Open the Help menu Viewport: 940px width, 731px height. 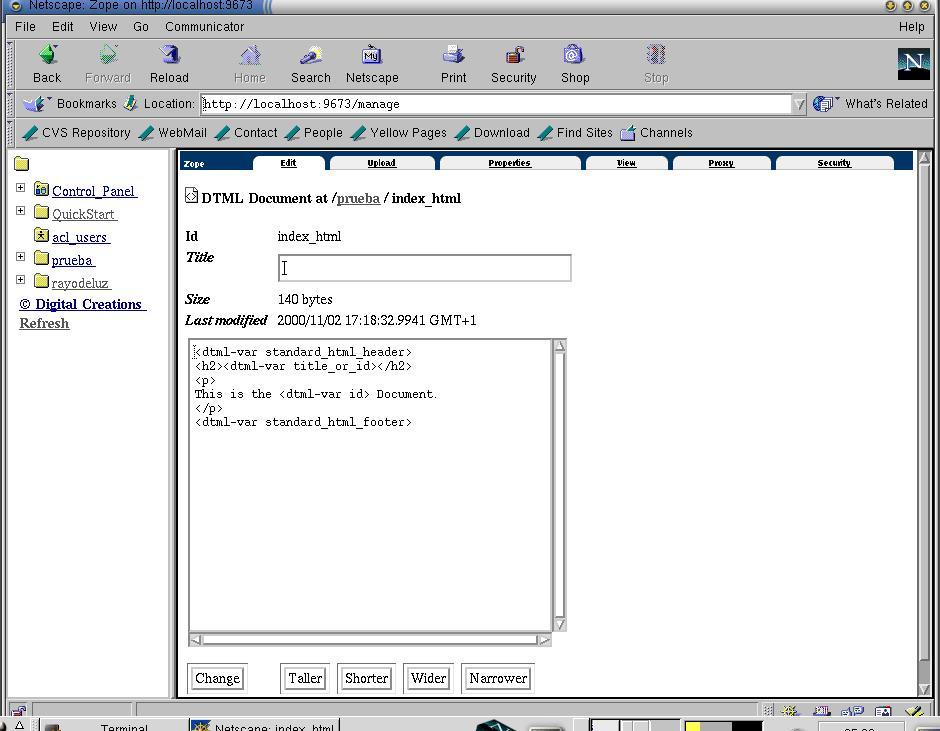911,26
